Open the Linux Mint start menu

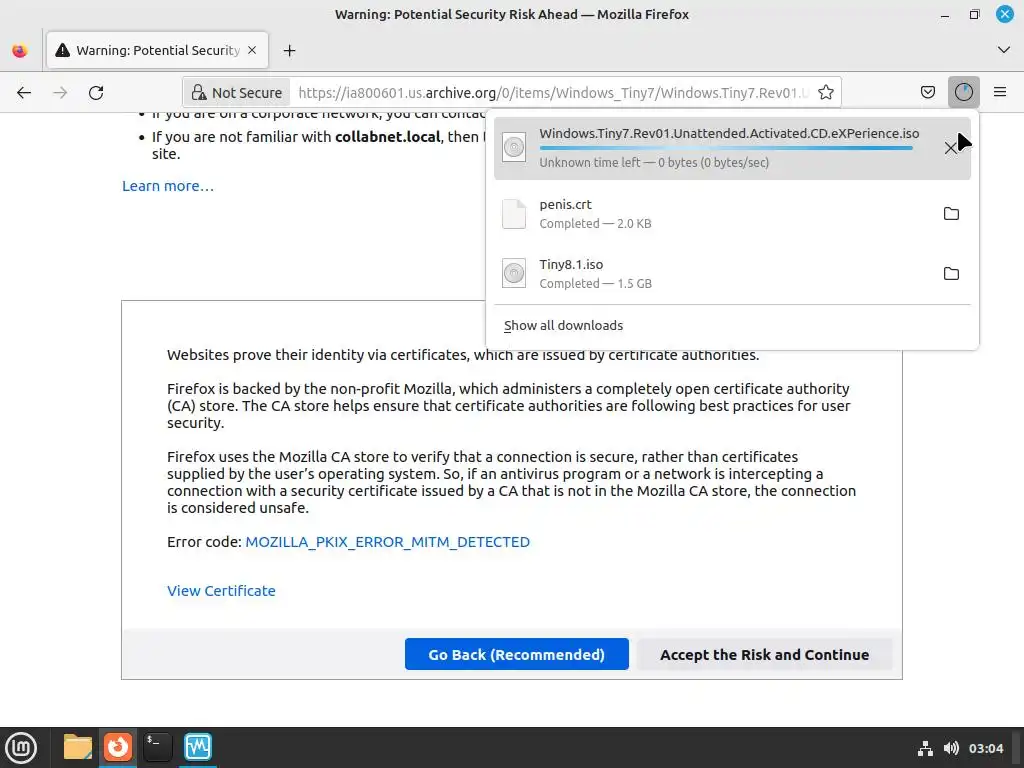[x=21, y=748]
